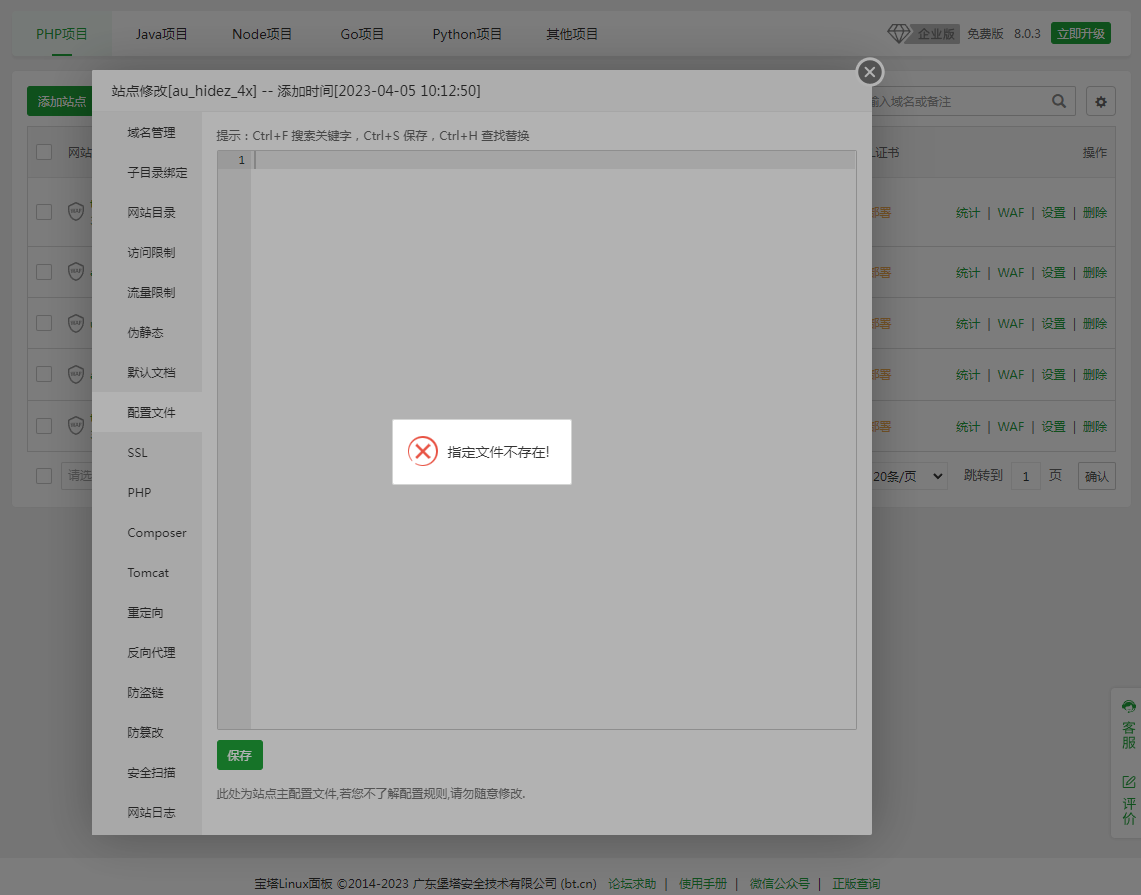Open 防盗链 in dialog sidebar

[x=147, y=693]
